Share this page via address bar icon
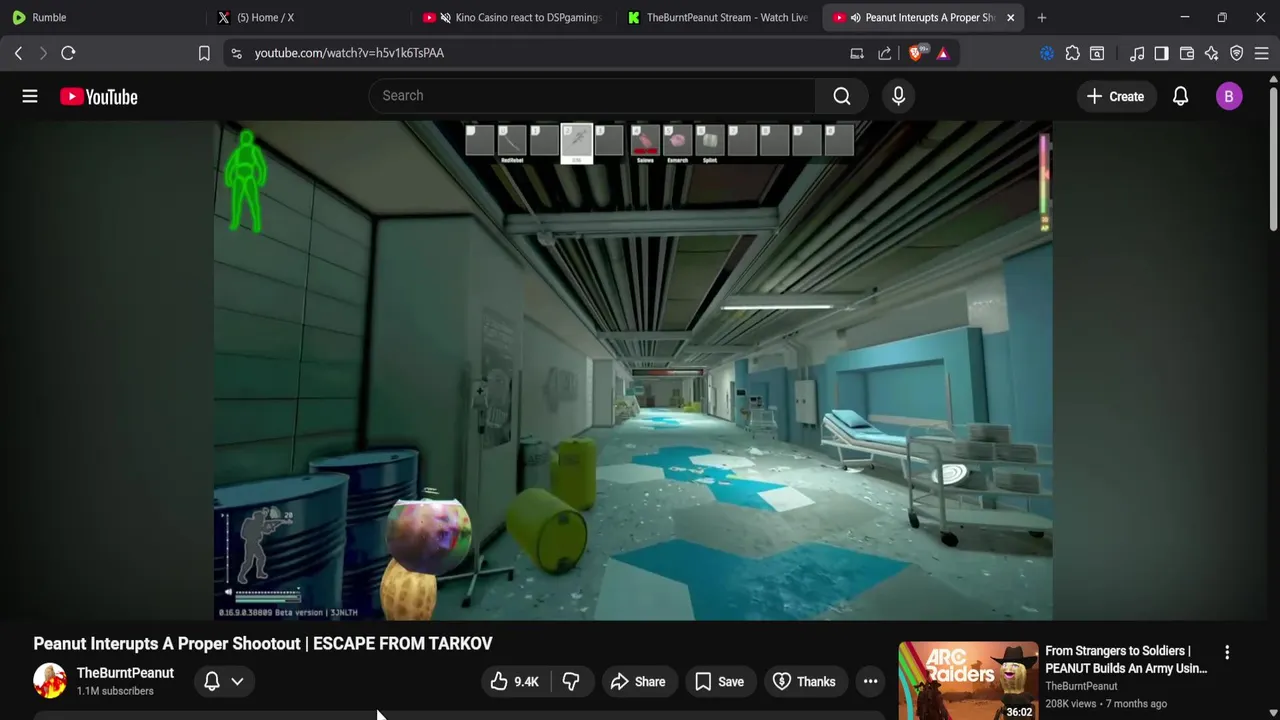This screenshot has height=720, width=1280. coord(885,53)
